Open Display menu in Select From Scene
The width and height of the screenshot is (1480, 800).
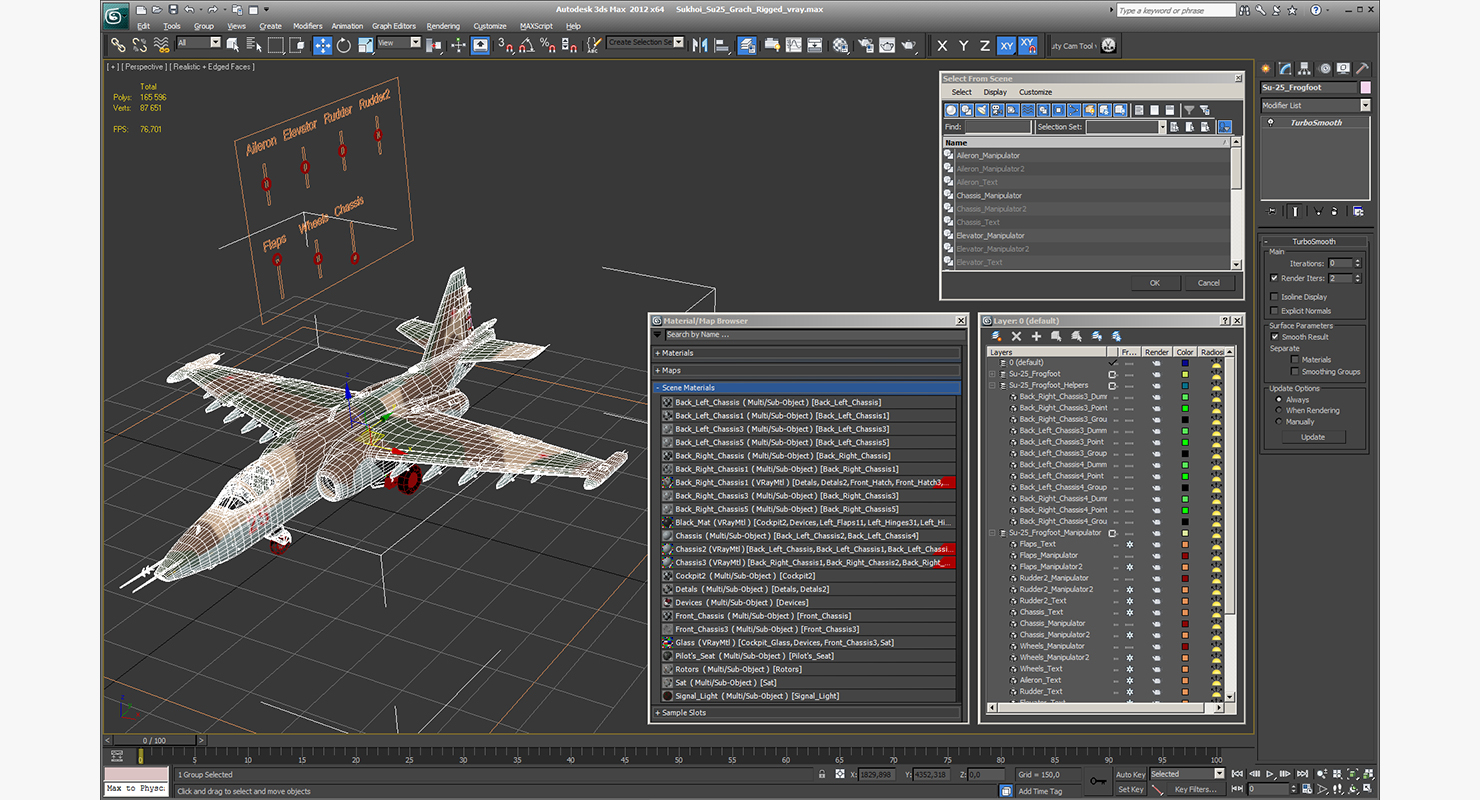(x=995, y=92)
